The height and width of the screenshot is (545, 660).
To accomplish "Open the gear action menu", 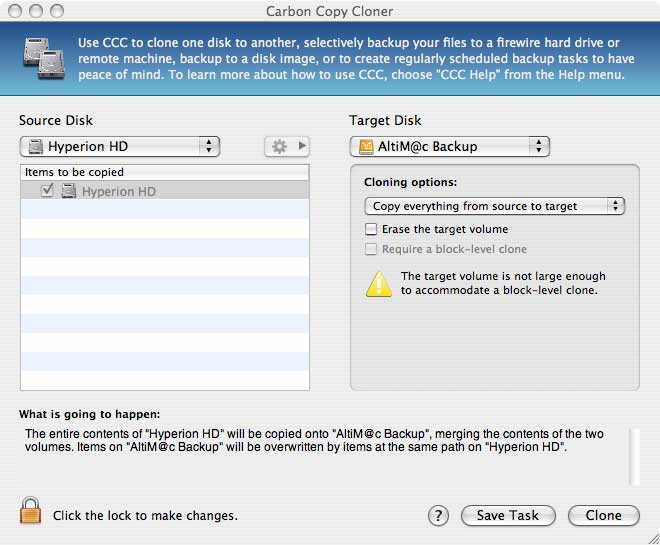I will point(287,146).
